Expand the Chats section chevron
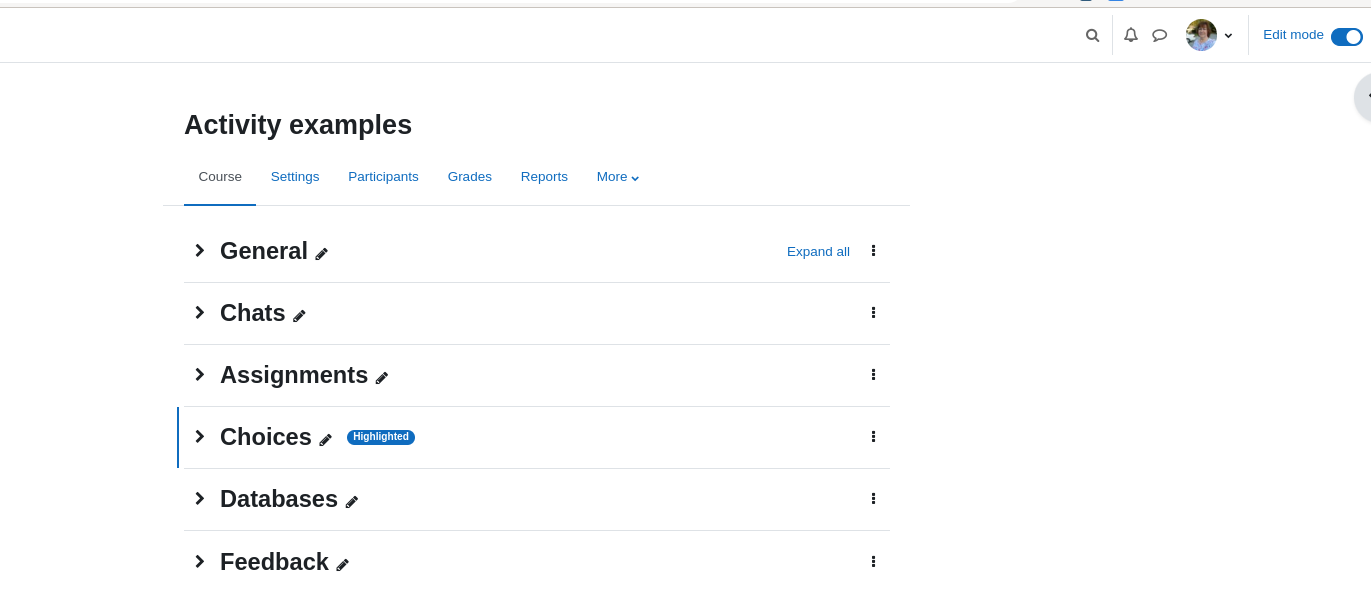 point(199,312)
